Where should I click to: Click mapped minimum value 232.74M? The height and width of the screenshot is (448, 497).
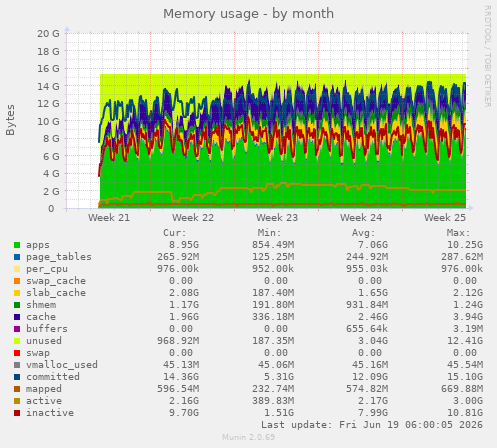click(x=273, y=389)
